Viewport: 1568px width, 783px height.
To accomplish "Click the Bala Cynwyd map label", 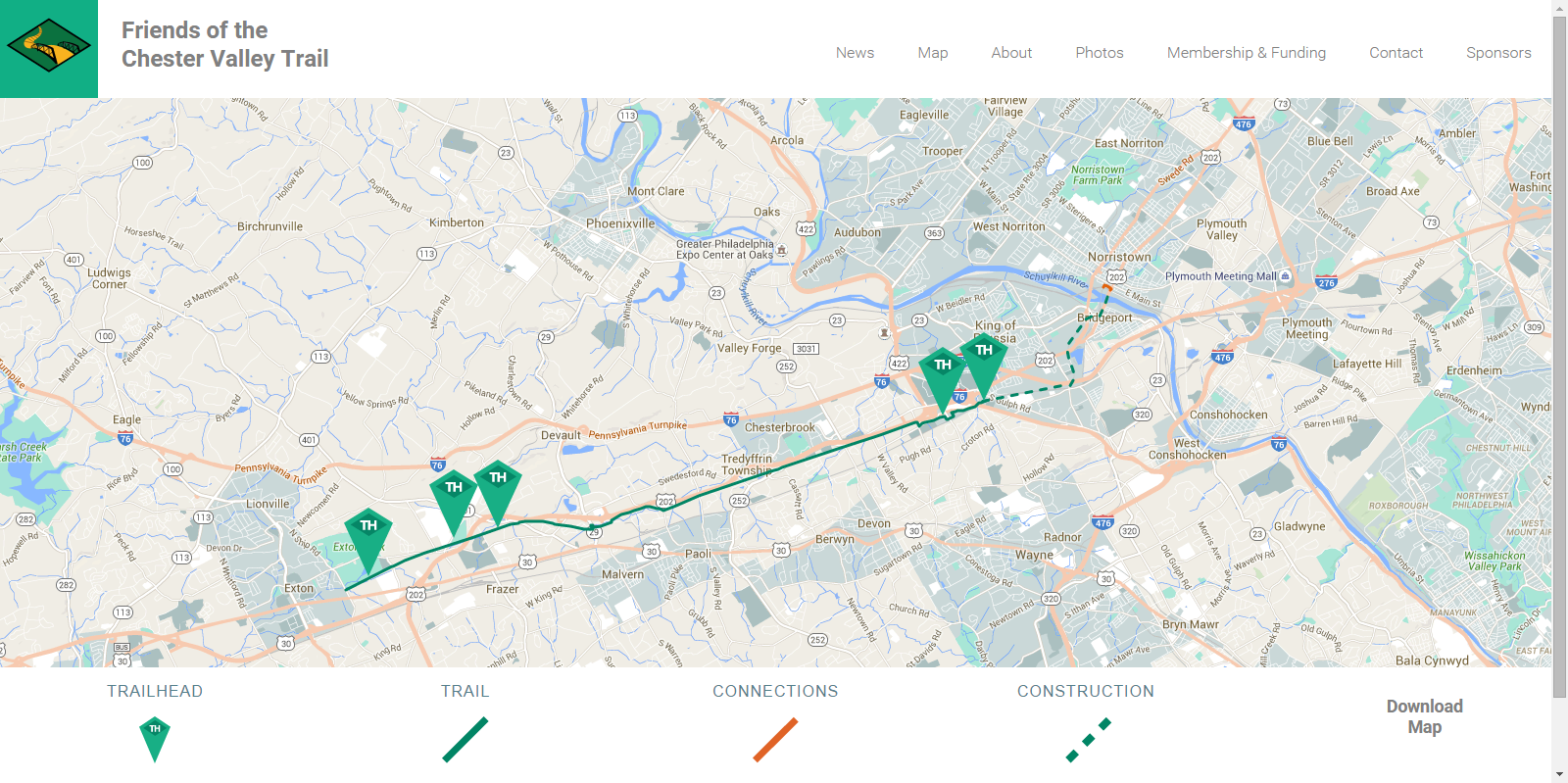I will click(1432, 661).
